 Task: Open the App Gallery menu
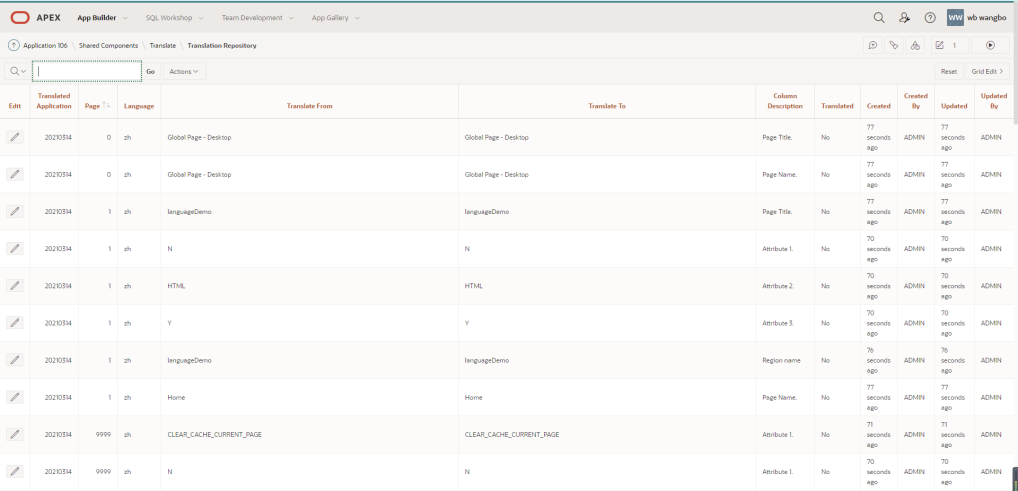(336, 18)
